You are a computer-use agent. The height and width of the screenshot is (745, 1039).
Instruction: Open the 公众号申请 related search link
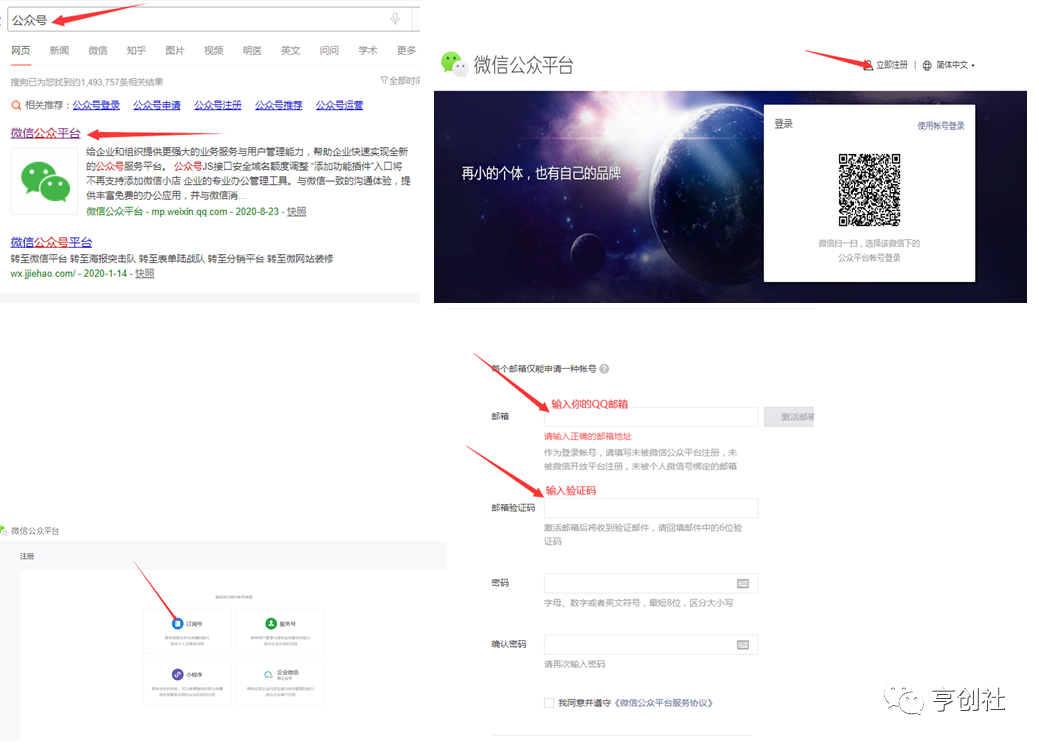coord(156,105)
